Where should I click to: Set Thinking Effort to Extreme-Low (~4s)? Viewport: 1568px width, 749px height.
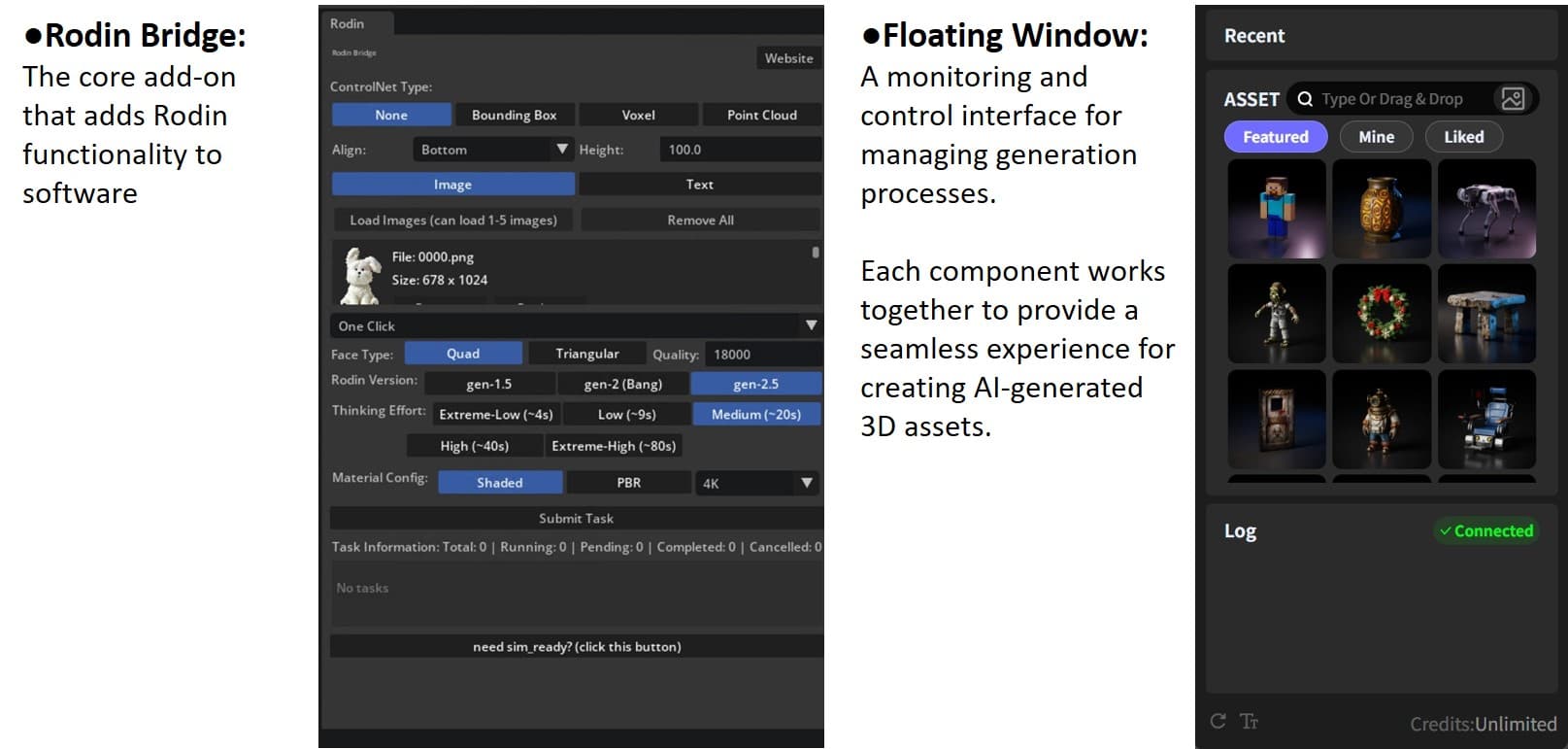(x=496, y=415)
